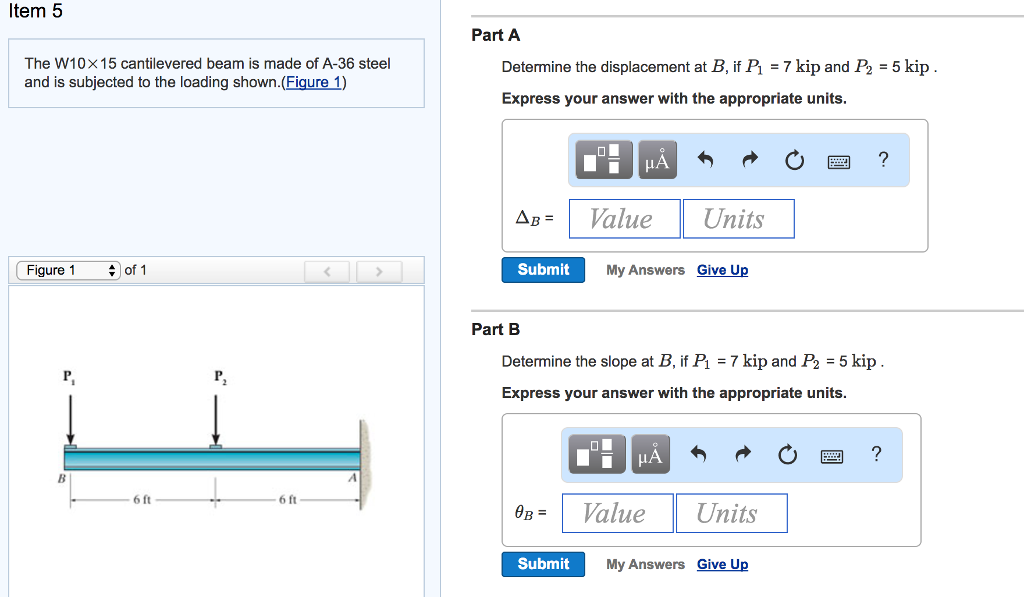The width and height of the screenshot is (1024, 597).
Task: Submit the Part A answer
Action: (543, 270)
